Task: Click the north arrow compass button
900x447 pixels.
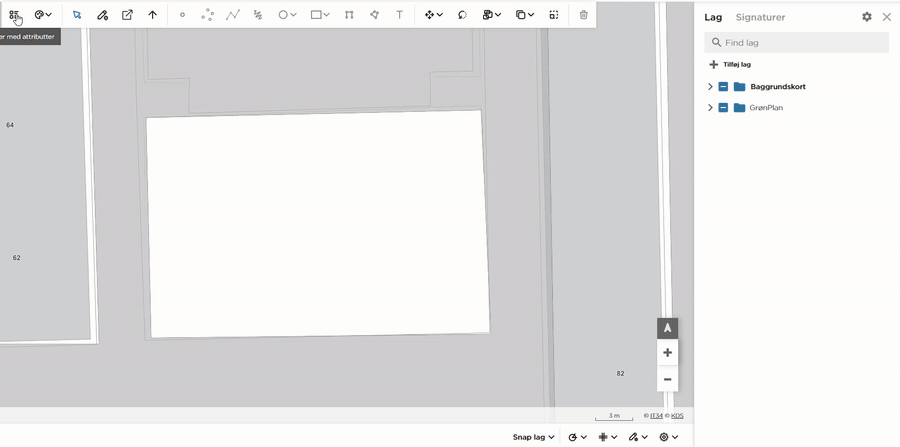Action: (x=668, y=328)
